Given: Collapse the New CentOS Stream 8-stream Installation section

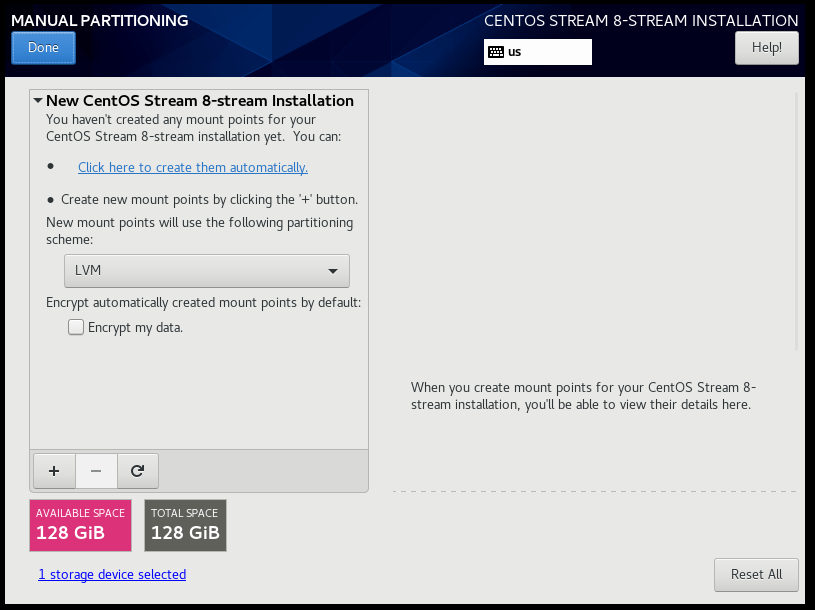Looking at the screenshot, I should click(x=38, y=100).
